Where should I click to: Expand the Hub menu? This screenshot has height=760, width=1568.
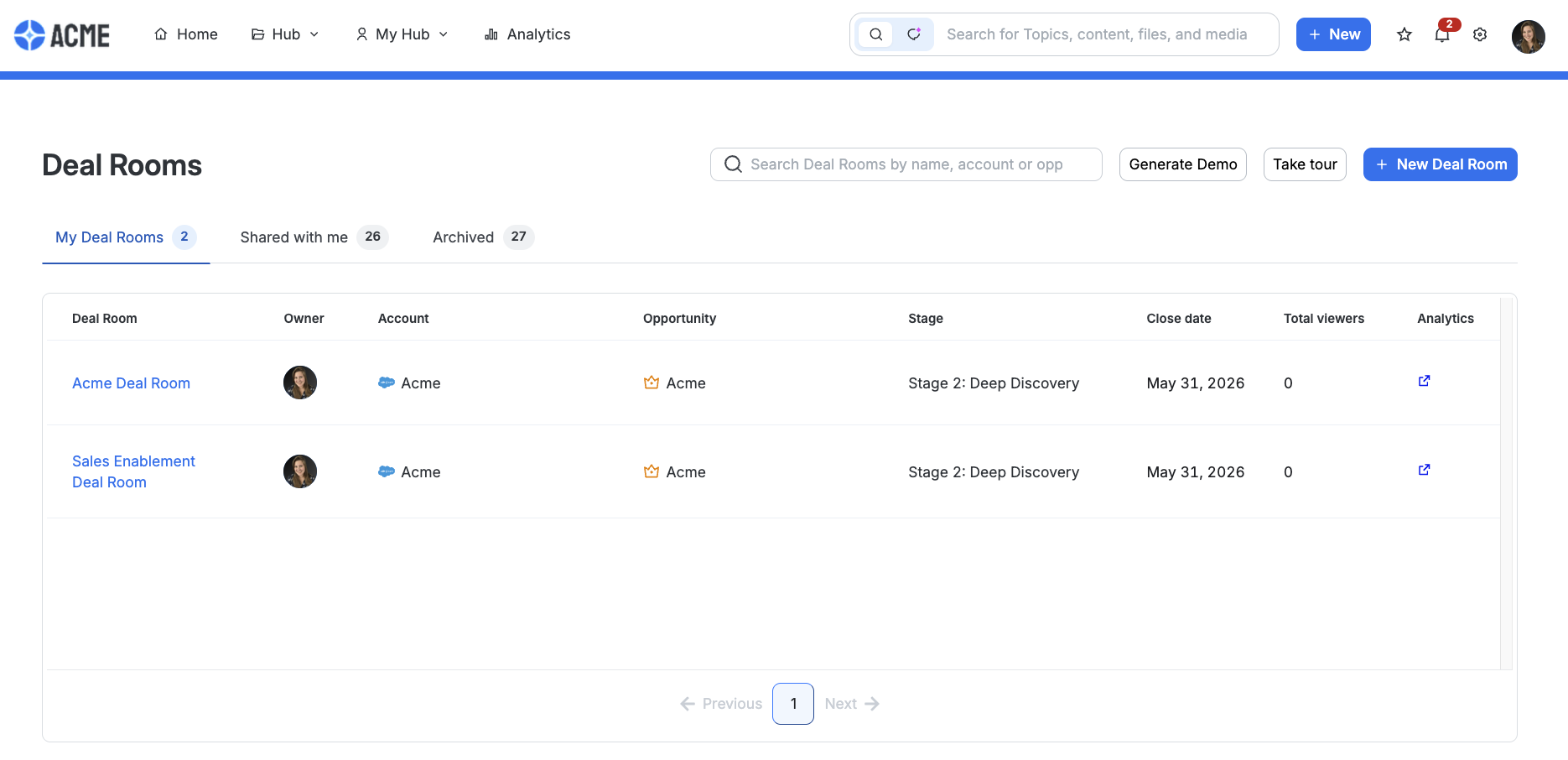285,34
